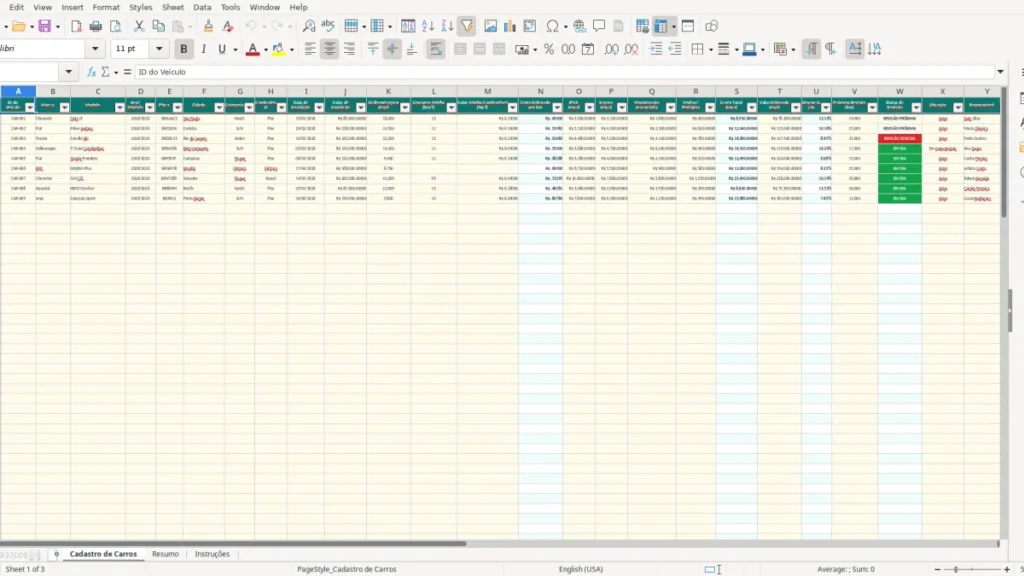Toggle print preview
This screenshot has width=1024, height=576.
point(116,26)
